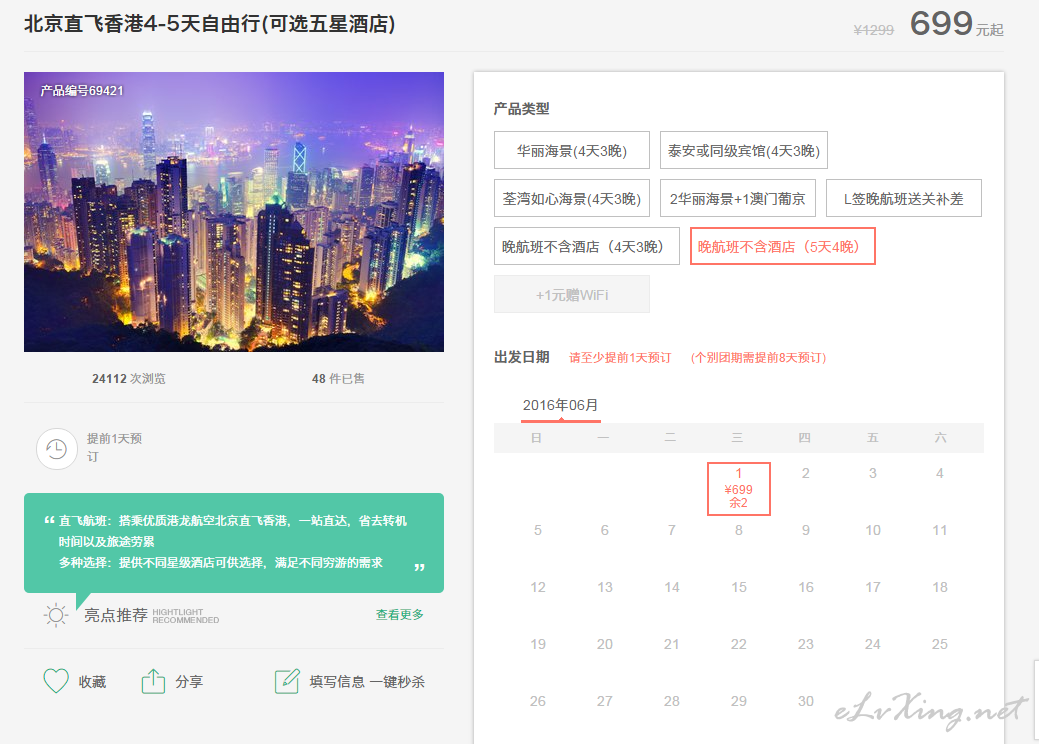Select product type 泰安或同级宾馆(4天3晚)
This screenshot has height=744, width=1039.
[743, 150]
